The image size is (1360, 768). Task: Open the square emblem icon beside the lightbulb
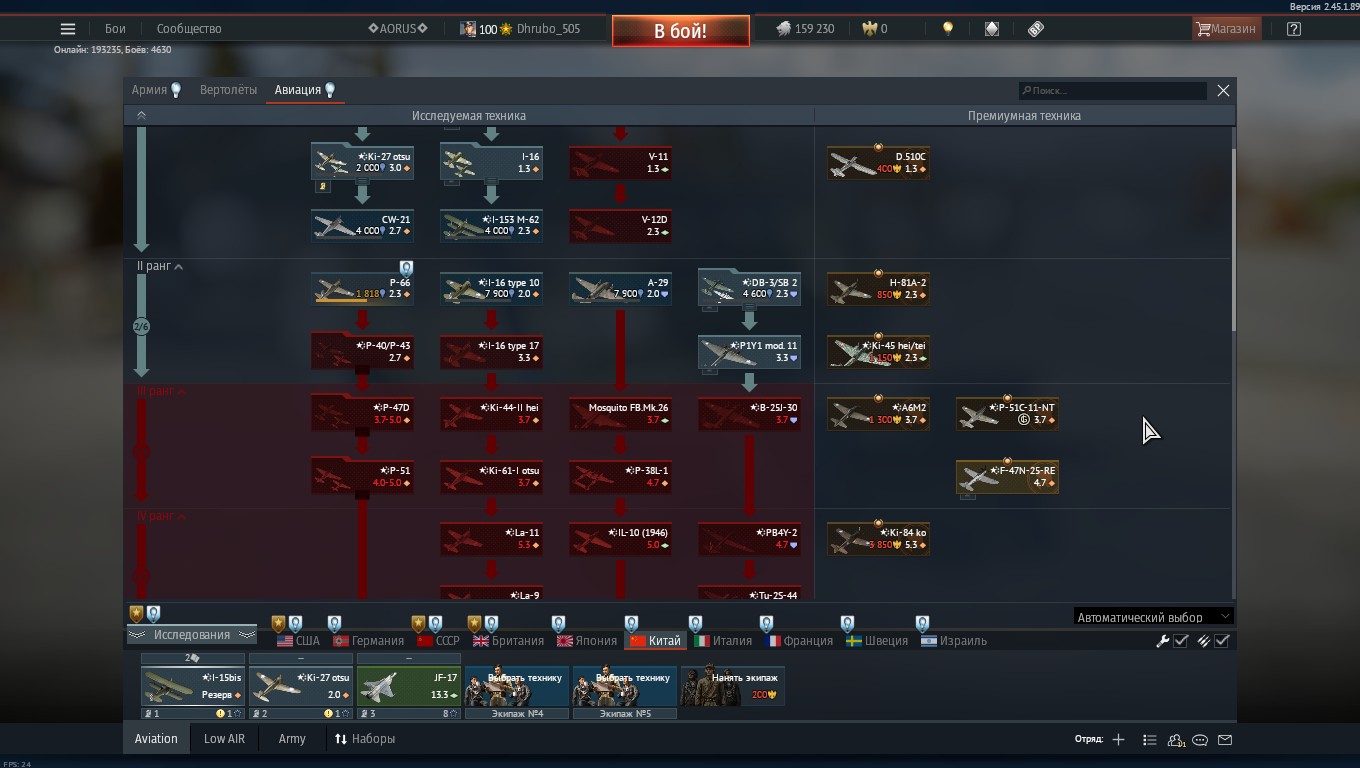(992, 29)
